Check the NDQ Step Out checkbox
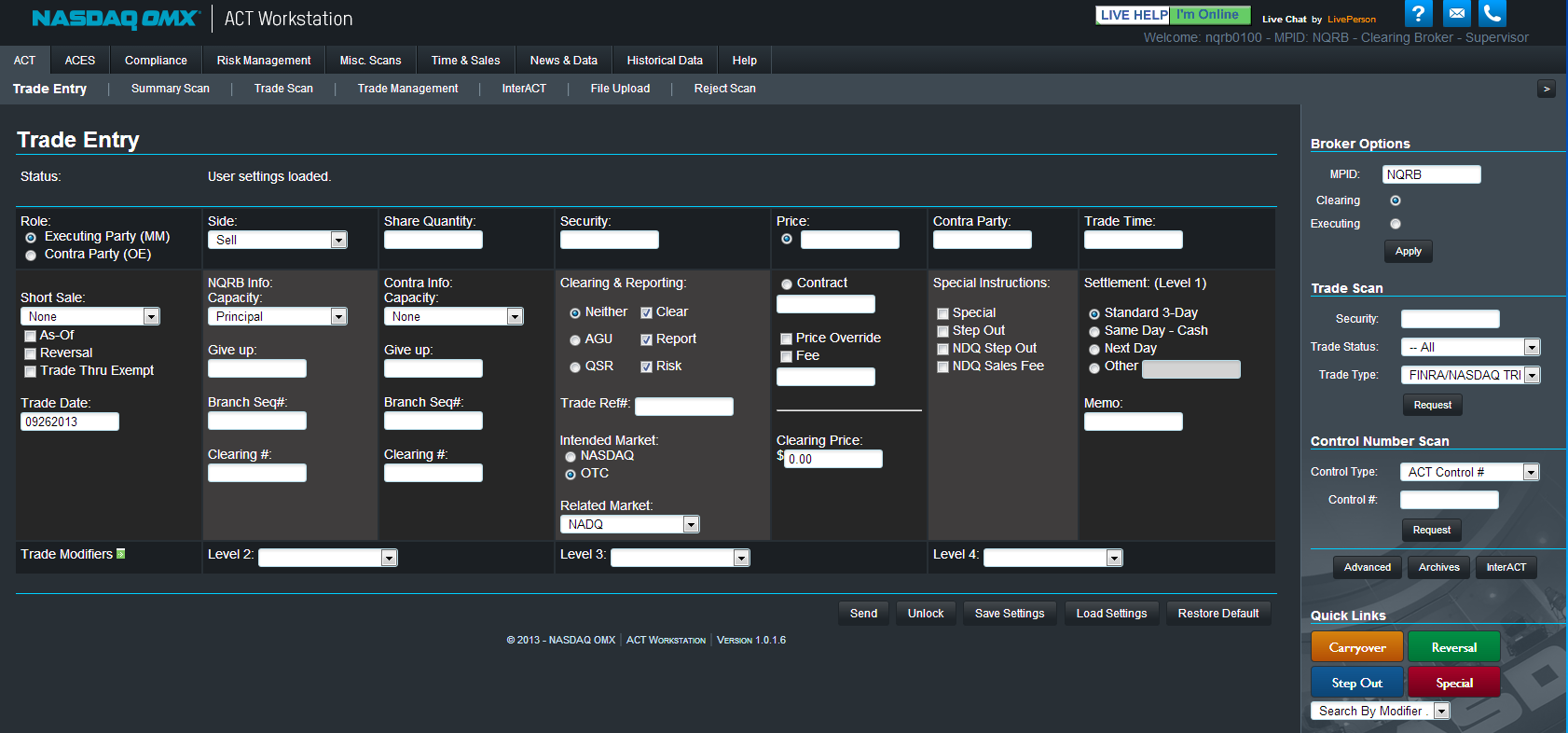 click(x=942, y=350)
